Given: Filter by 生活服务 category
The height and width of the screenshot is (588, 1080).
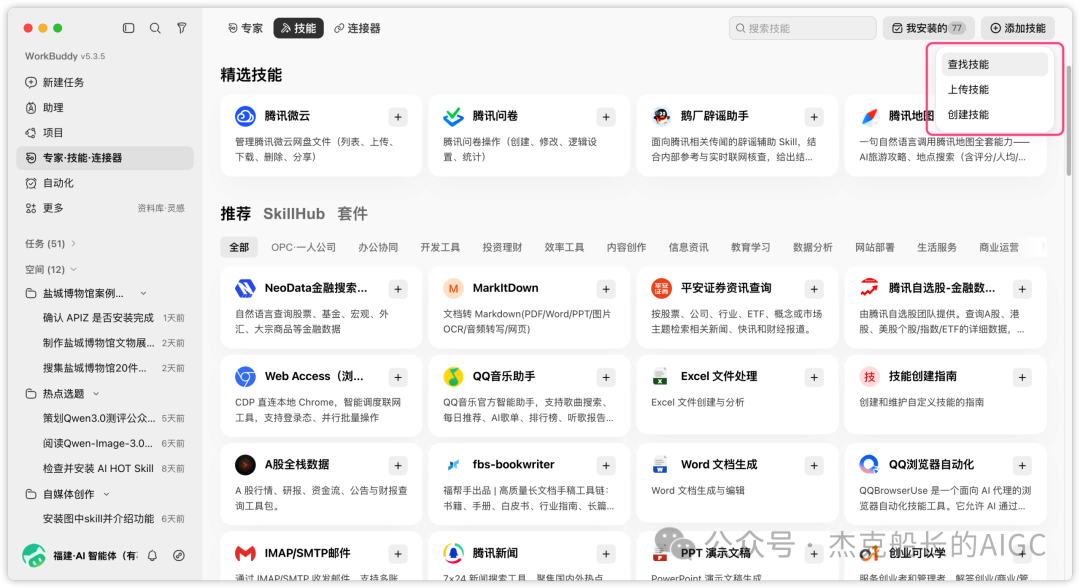Looking at the screenshot, I should pyautogui.click(x=937, y=247).
